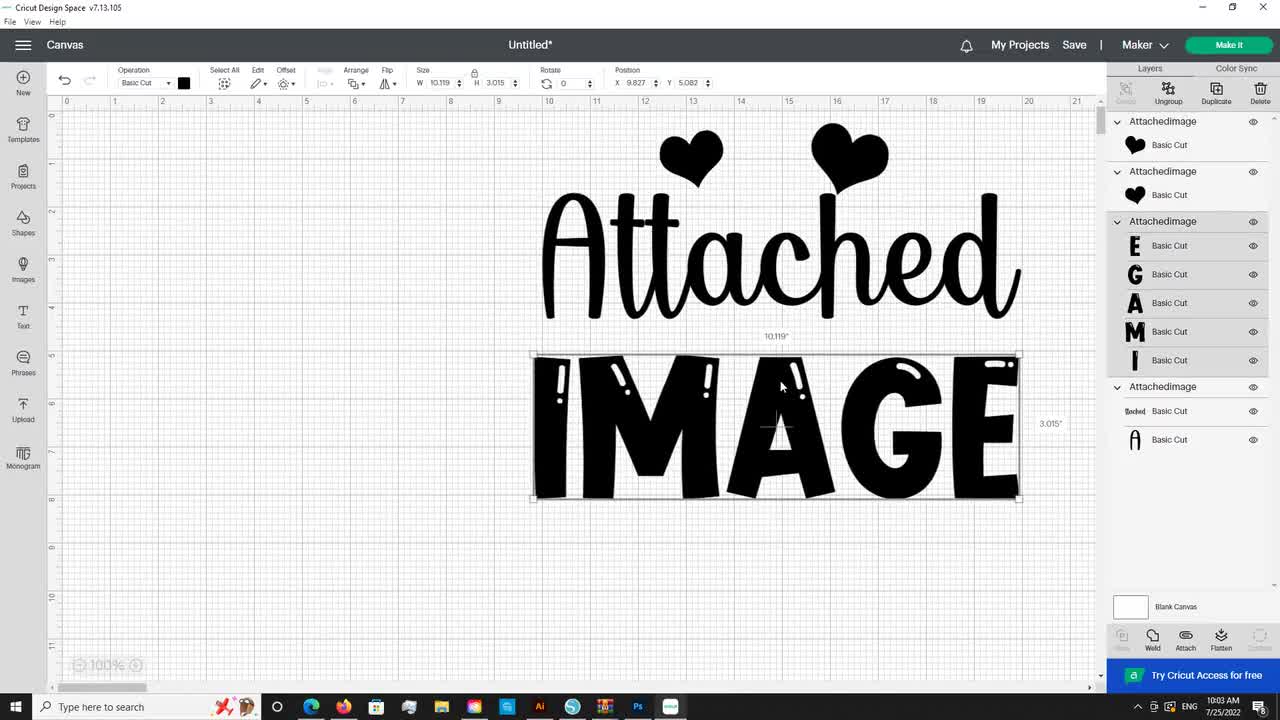Open Adobe Illustrator from the taskbar

click(539, 707)
